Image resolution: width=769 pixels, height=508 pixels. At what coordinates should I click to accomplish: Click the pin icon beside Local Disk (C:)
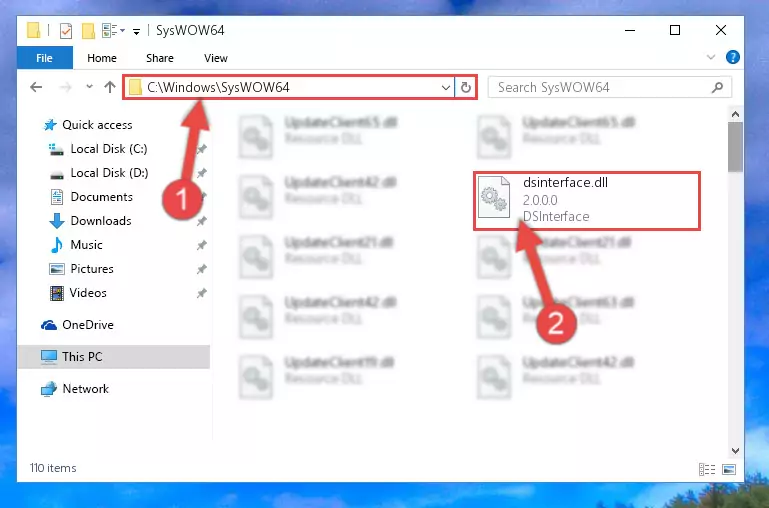pyautogui.click(x=202, y=149)
